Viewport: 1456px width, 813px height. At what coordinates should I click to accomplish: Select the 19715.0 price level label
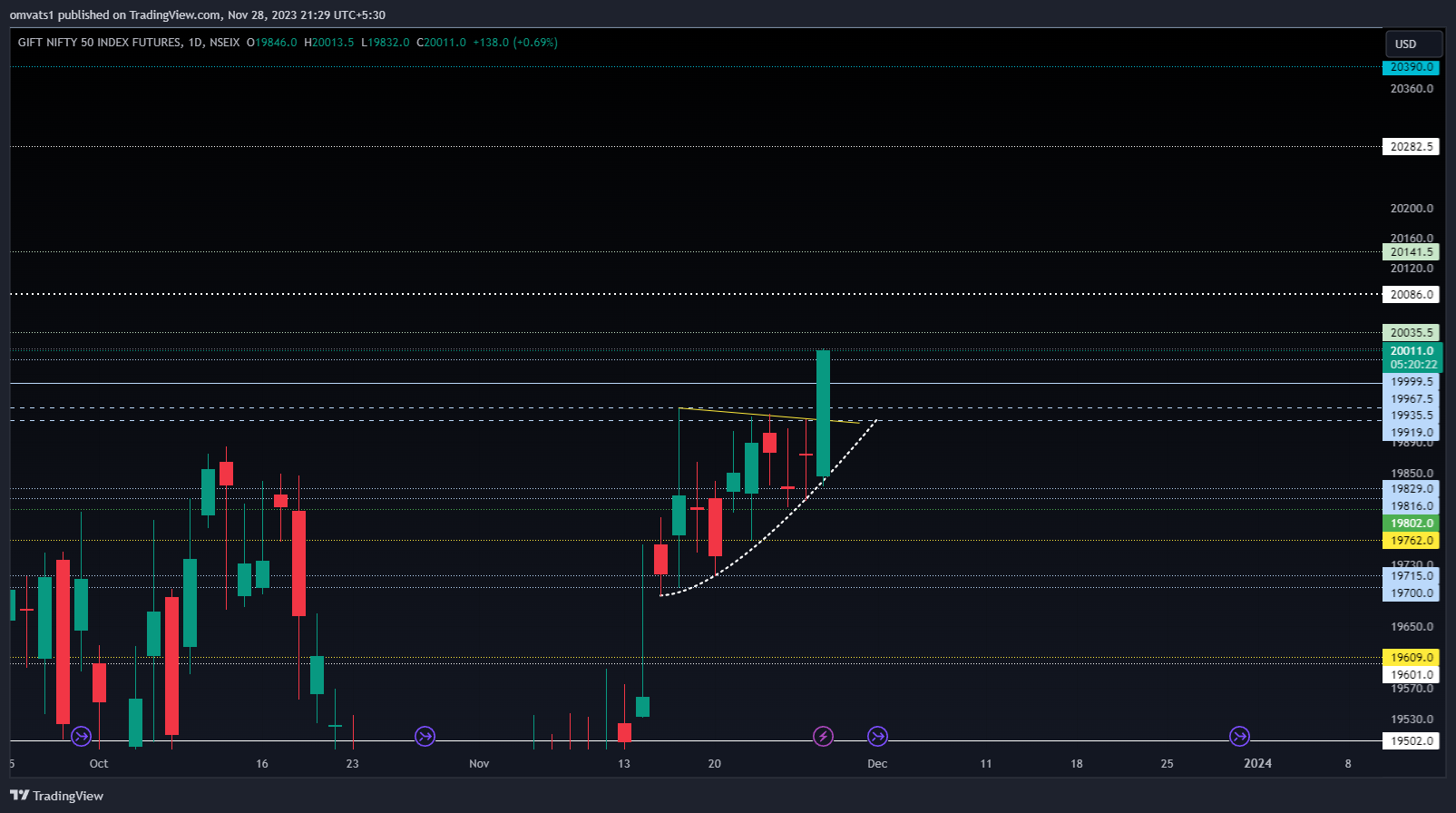click(1411, 576)
